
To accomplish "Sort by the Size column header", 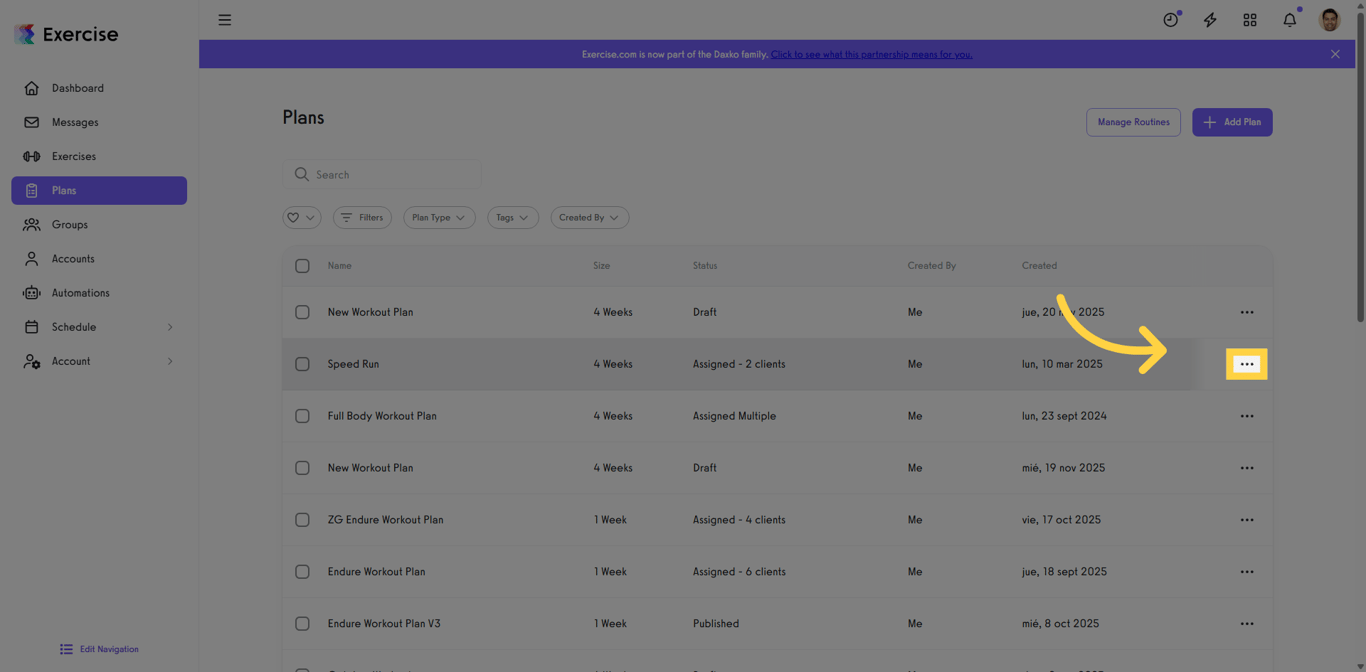I will tap(601, 266).
